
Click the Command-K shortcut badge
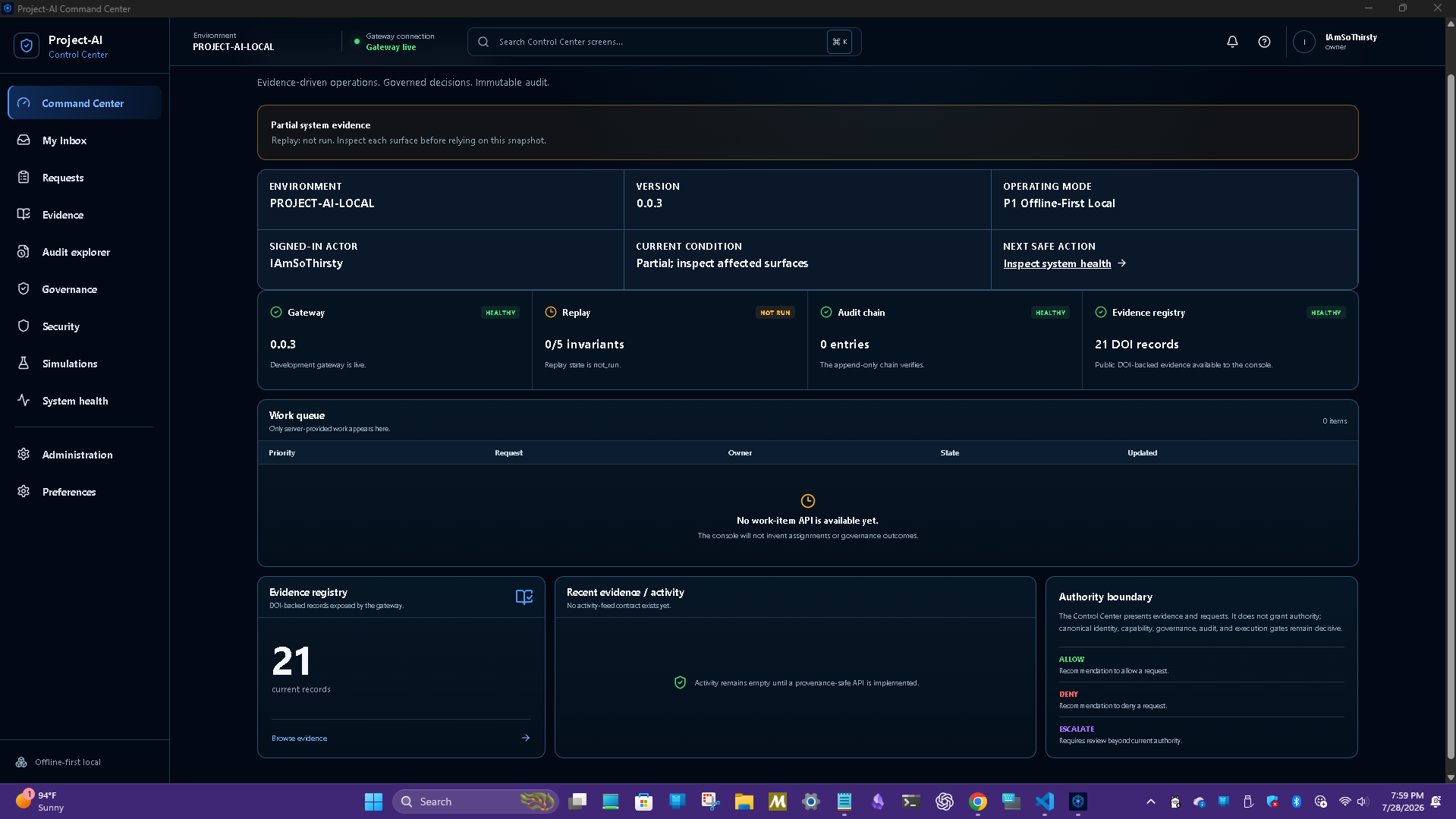pyautogui.click(x=839, y=42)
